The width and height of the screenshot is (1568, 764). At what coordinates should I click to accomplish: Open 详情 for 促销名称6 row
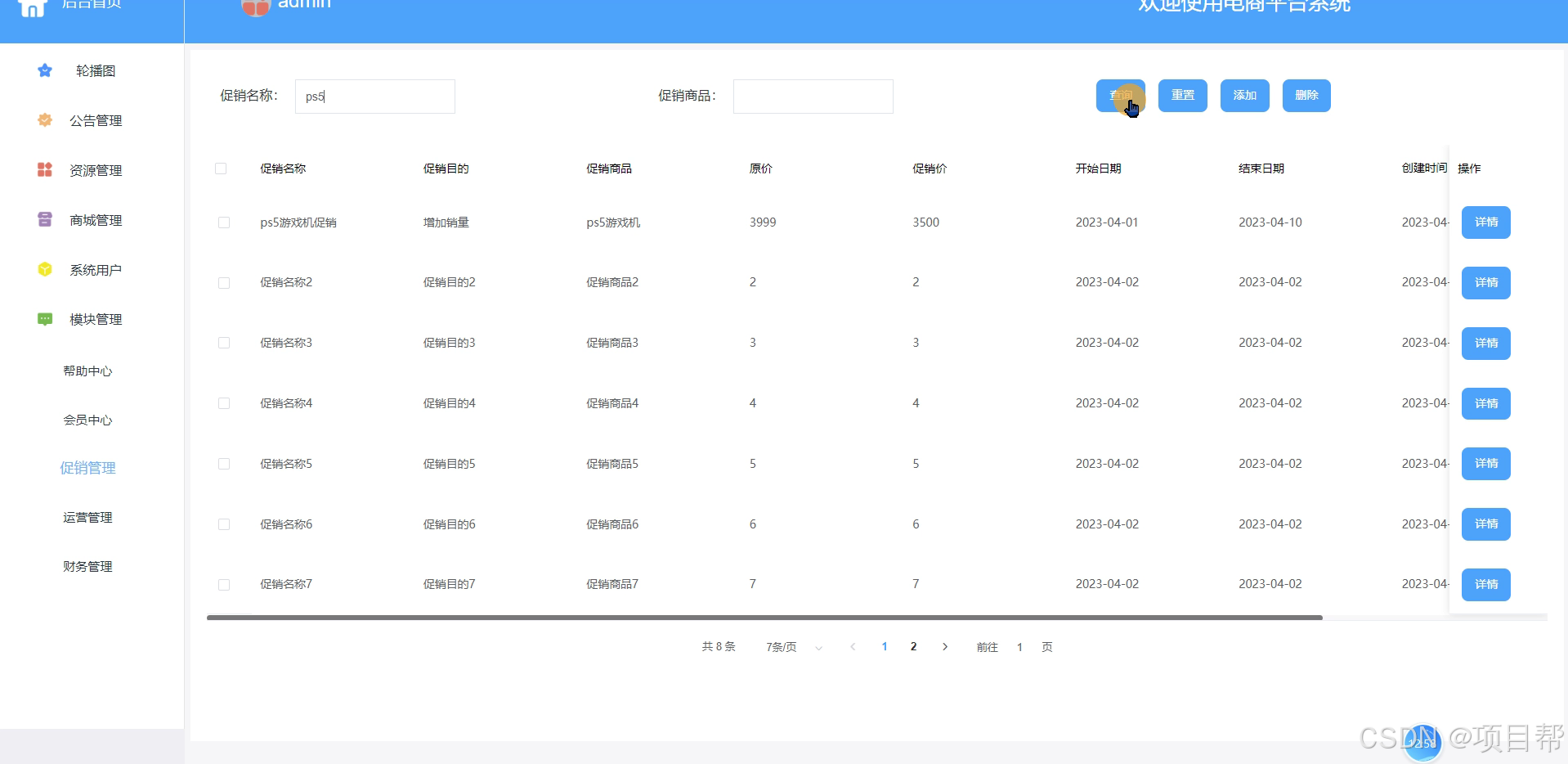pos(1486,524)
